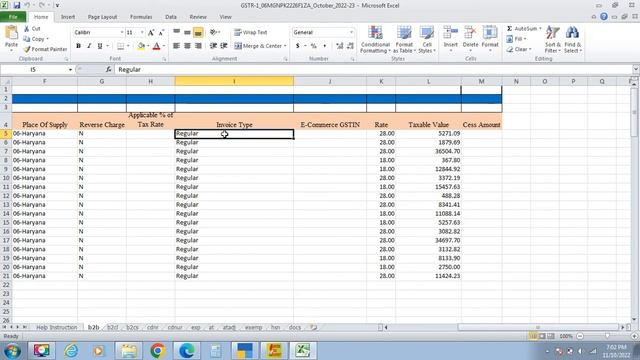640x360 pixels.
Task: Click the Windows Start button
Action: [12, 351]
